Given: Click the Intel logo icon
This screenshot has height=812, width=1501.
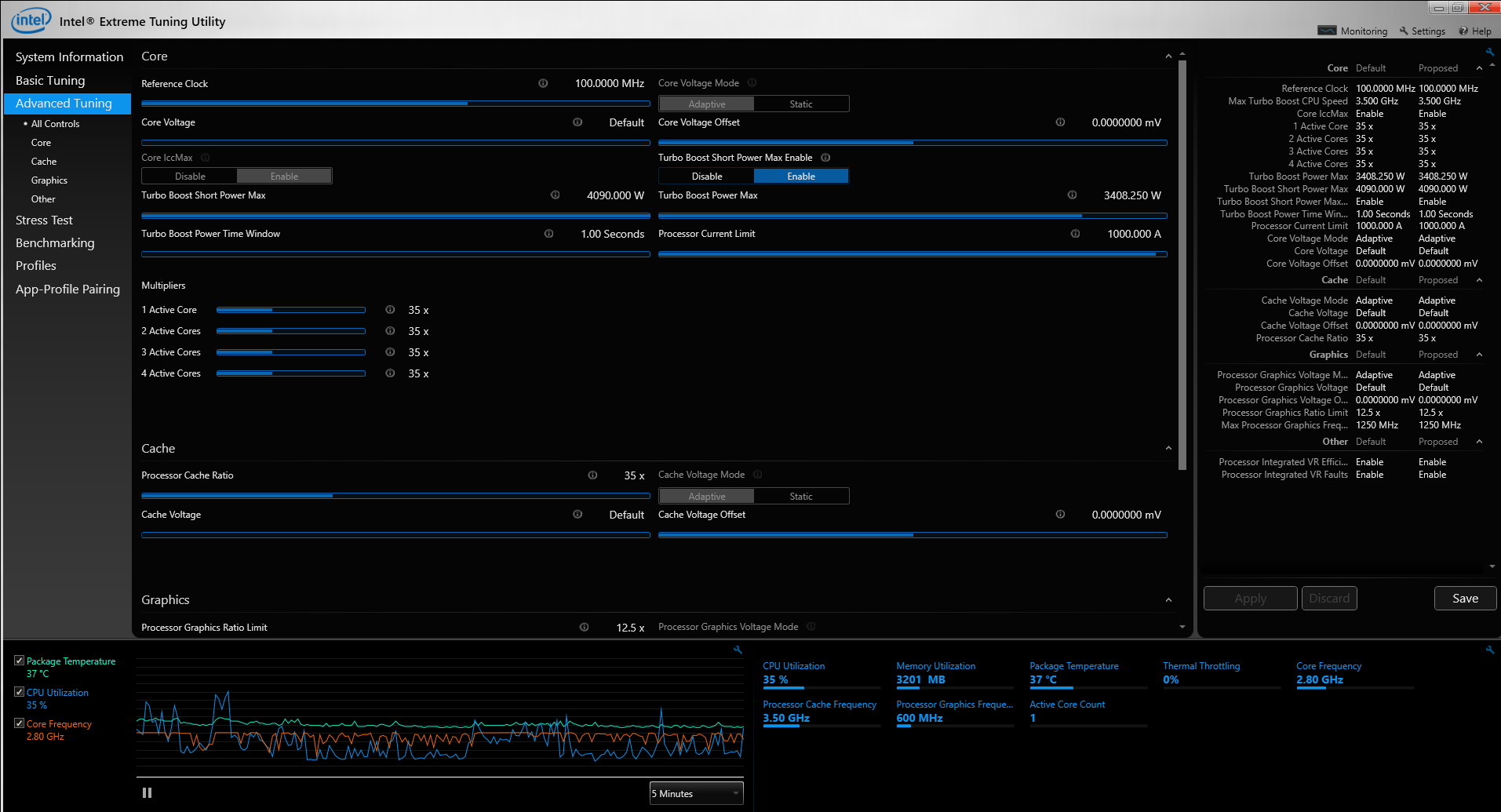Looking at the screenshot, I should [x=31, y=20].
